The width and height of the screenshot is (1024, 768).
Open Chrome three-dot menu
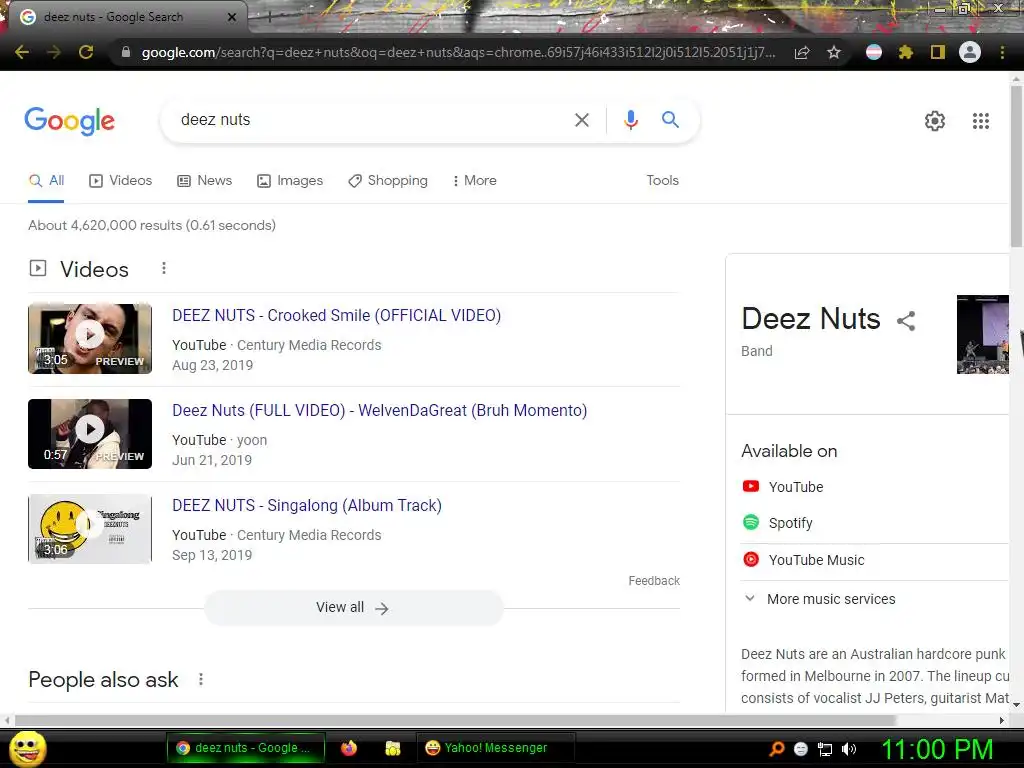[x=1002, y=52]
